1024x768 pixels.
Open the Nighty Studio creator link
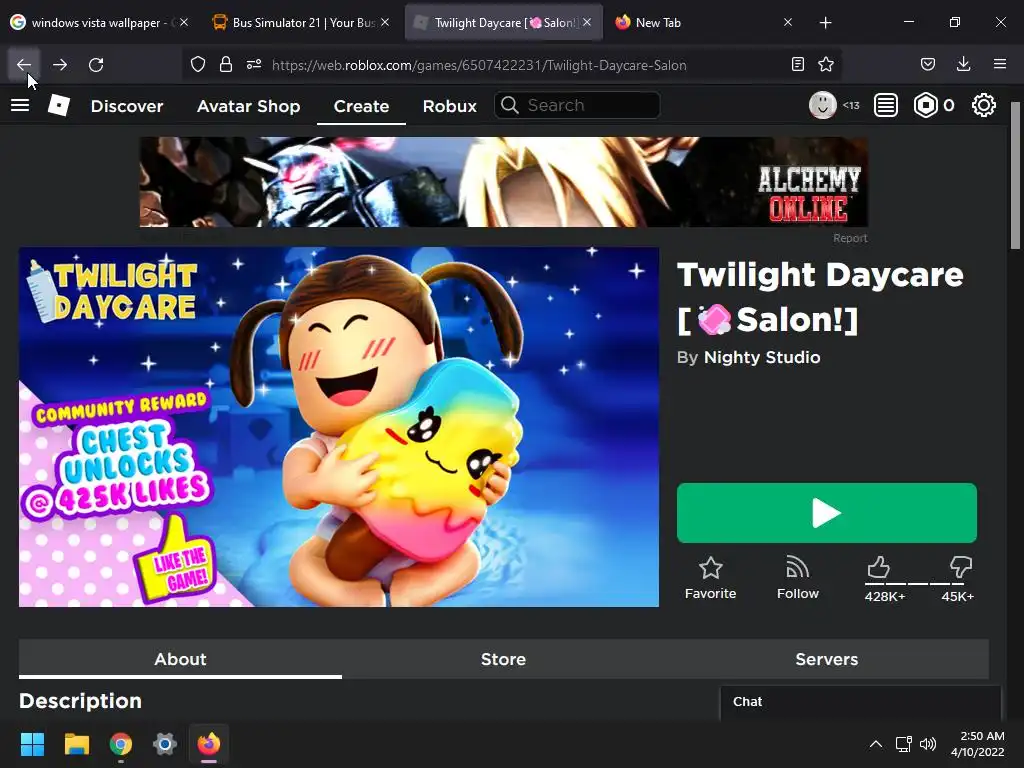(762, 357)
